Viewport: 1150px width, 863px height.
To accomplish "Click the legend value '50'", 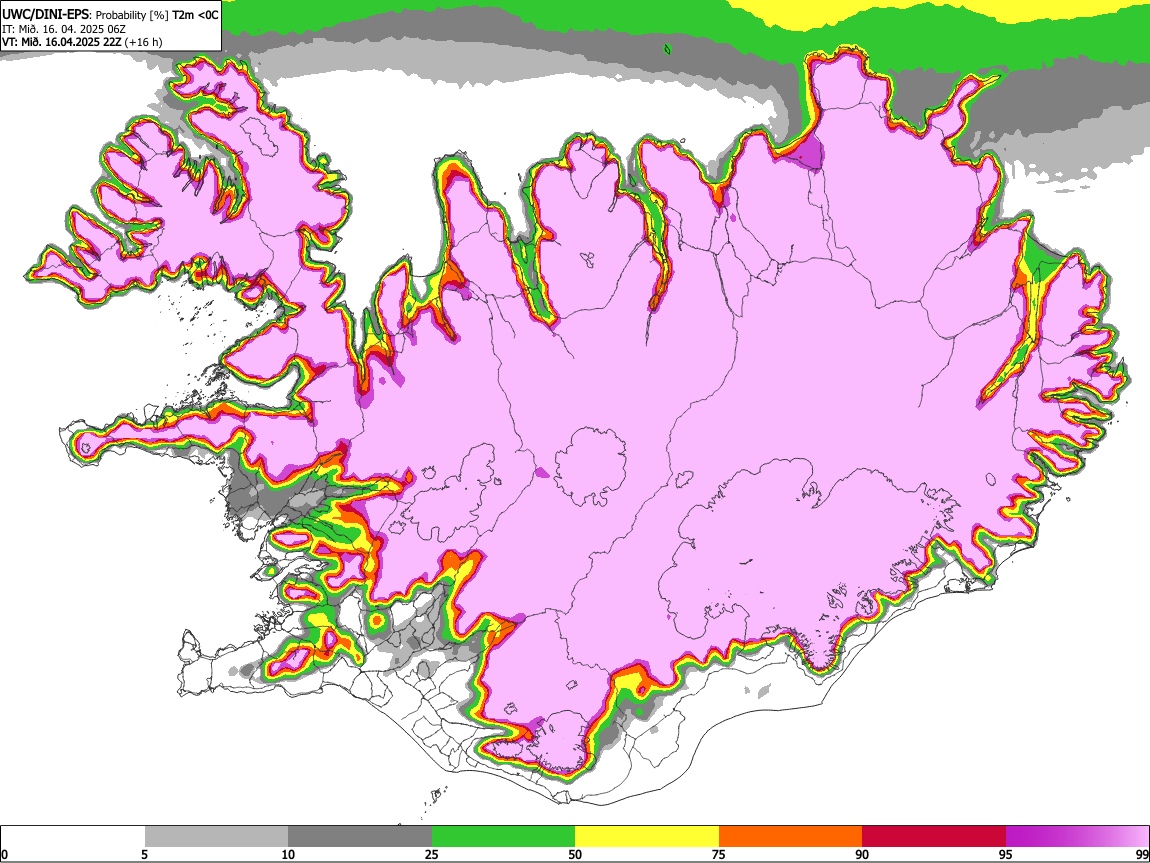I will 575,854.
